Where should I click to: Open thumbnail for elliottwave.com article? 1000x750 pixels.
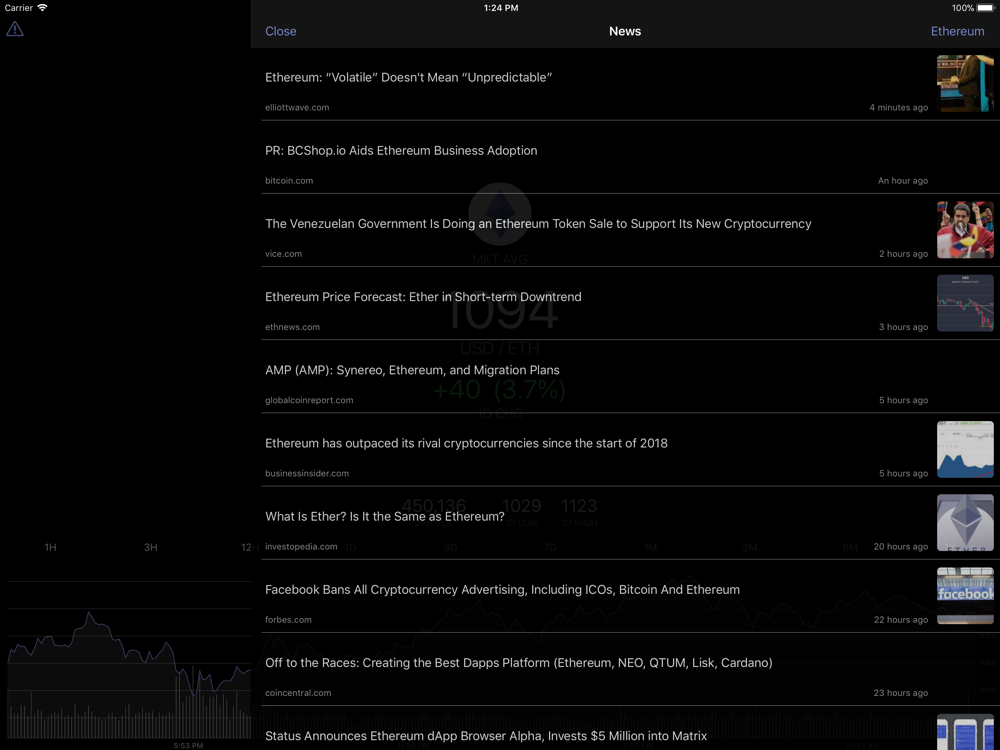pos(965,84)
